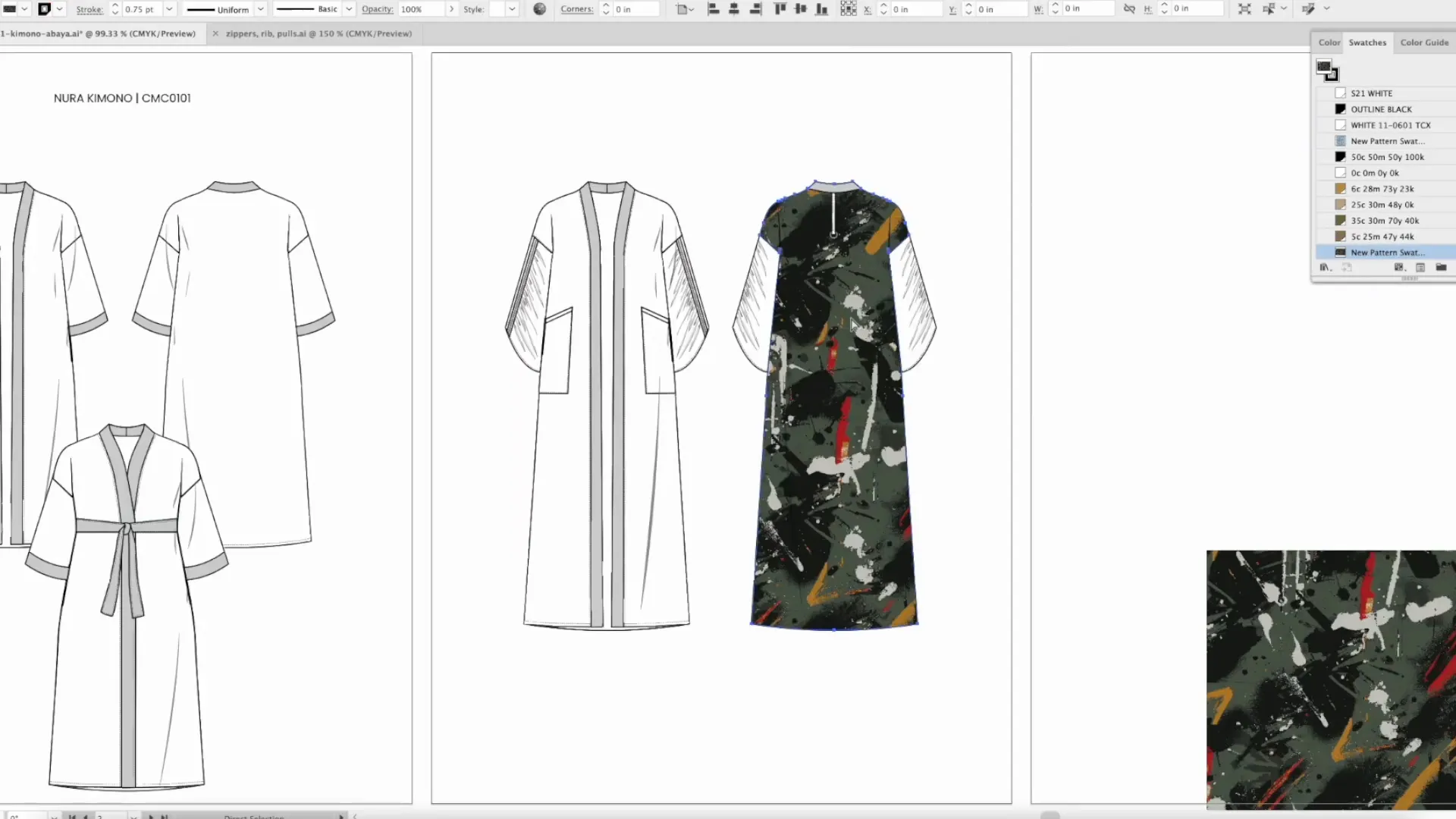Click Vertical Align Top icon

pos(780,9)
